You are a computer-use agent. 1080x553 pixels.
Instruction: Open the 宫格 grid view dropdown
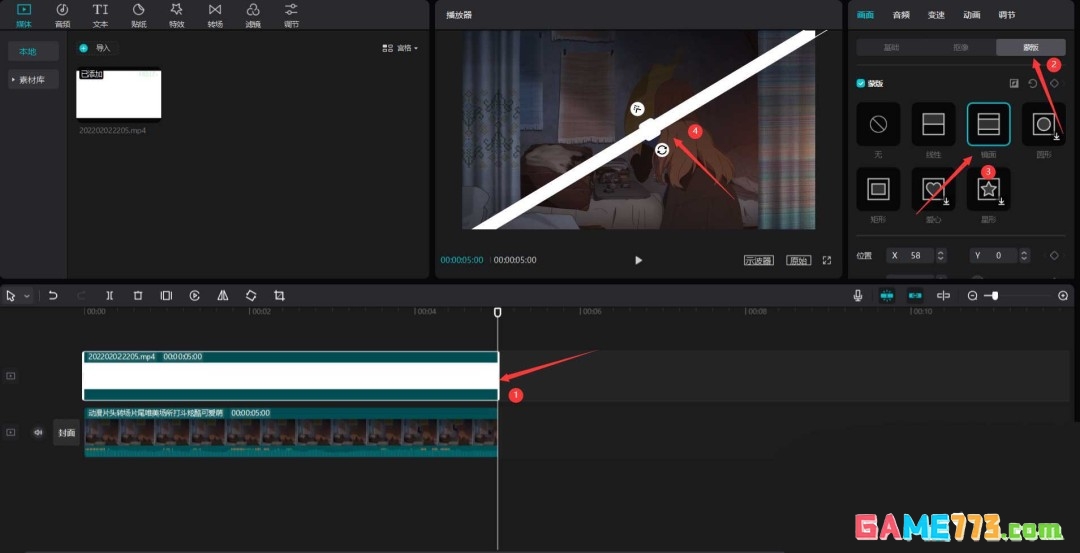click(400, 48)
